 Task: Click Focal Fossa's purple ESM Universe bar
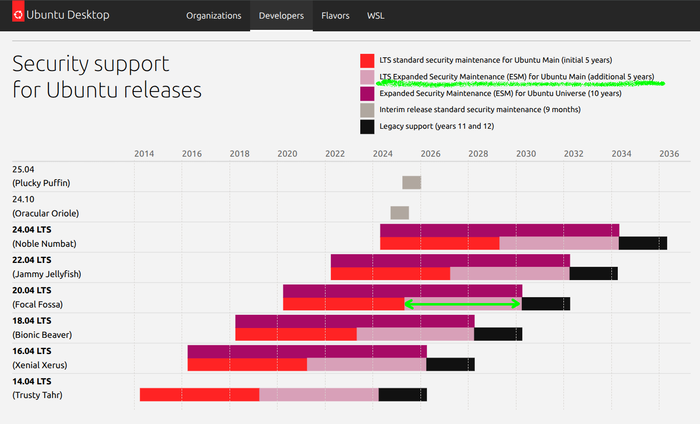403,291
